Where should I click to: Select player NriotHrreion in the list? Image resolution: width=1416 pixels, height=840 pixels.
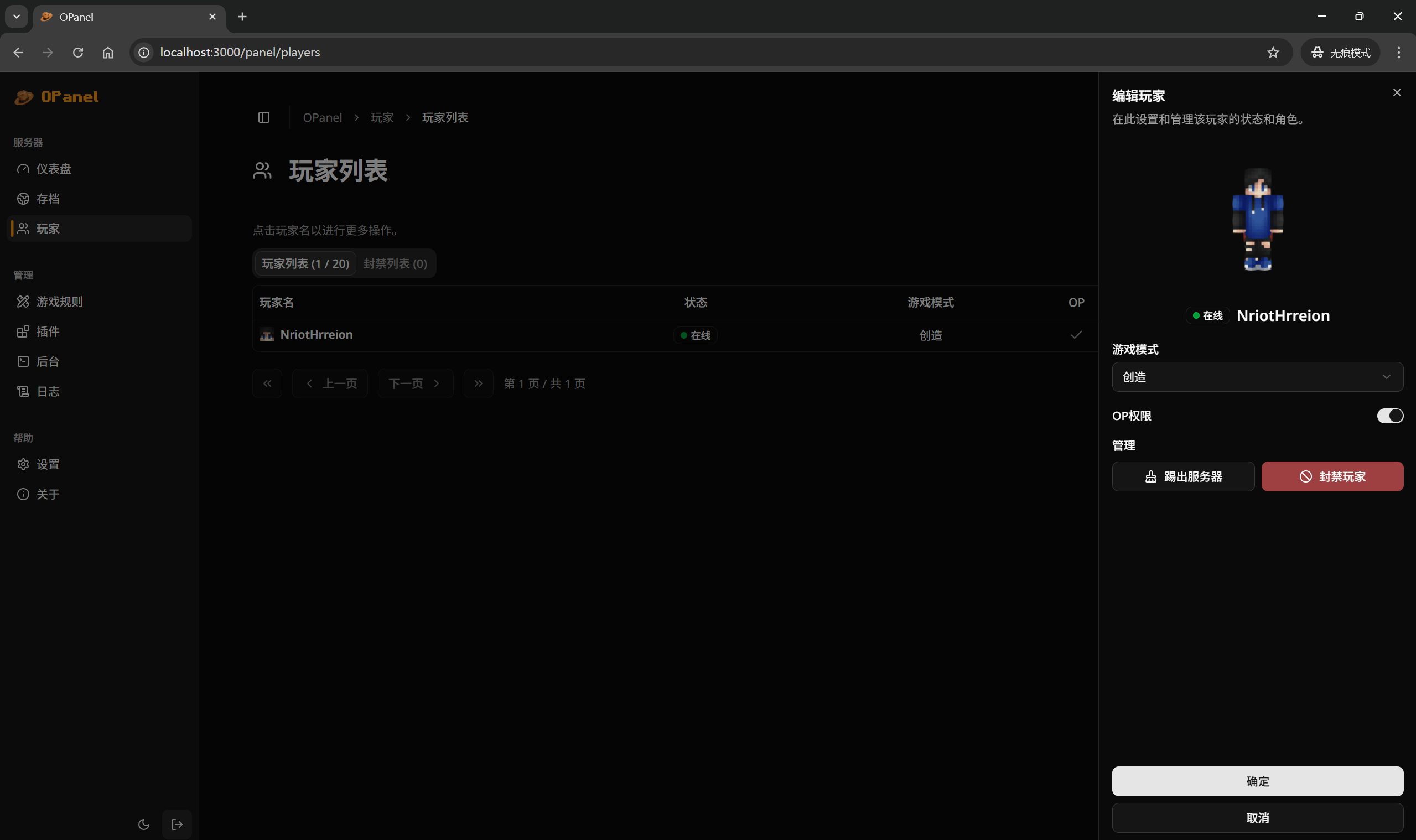[316, 335]
